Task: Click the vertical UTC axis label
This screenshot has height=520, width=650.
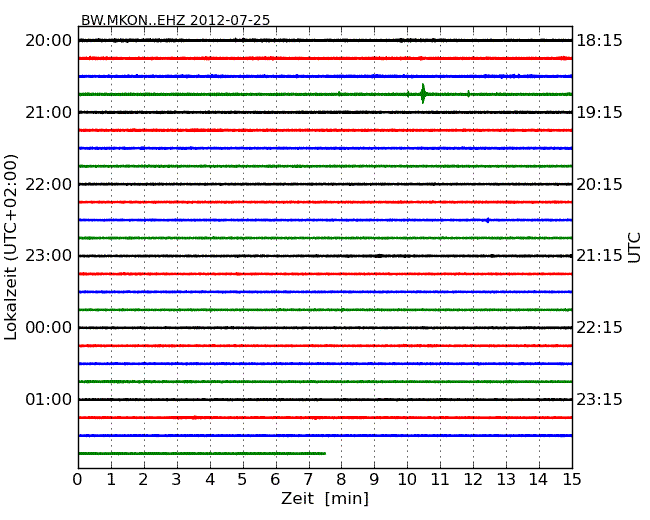Action: click(x=634, y=248)
